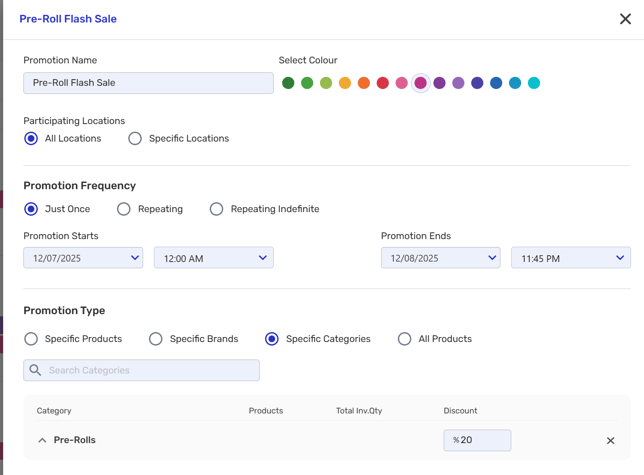Viewport: 644px width, 475px height.
Task: Collapse the Pre-Rolls category row
Action: [42, 440]
